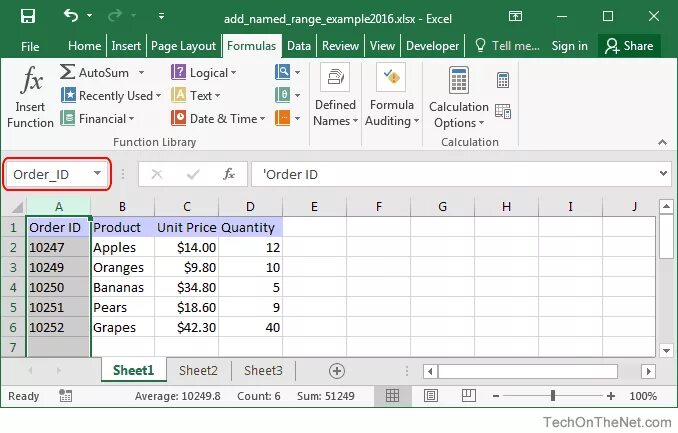Collapse the ribbon with the chevron
The image size is (678, 433).
tap(662, 142)
